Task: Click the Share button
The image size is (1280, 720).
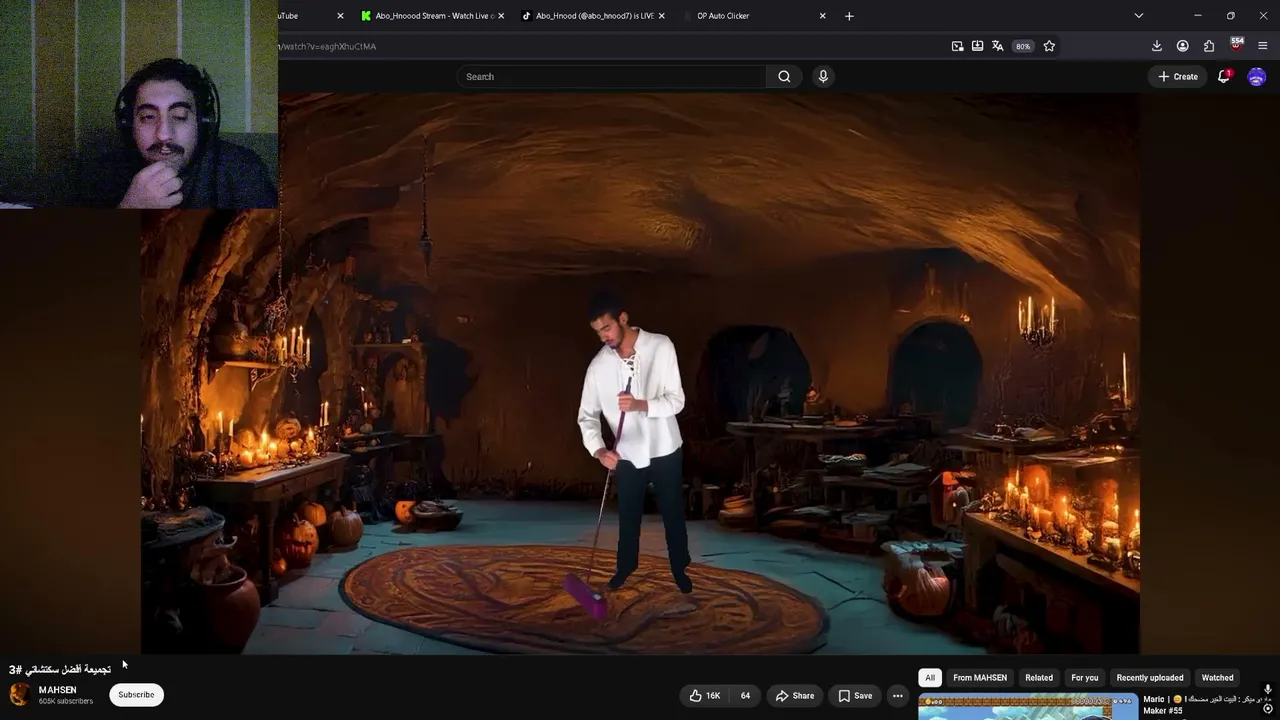Action: [795, 696]
